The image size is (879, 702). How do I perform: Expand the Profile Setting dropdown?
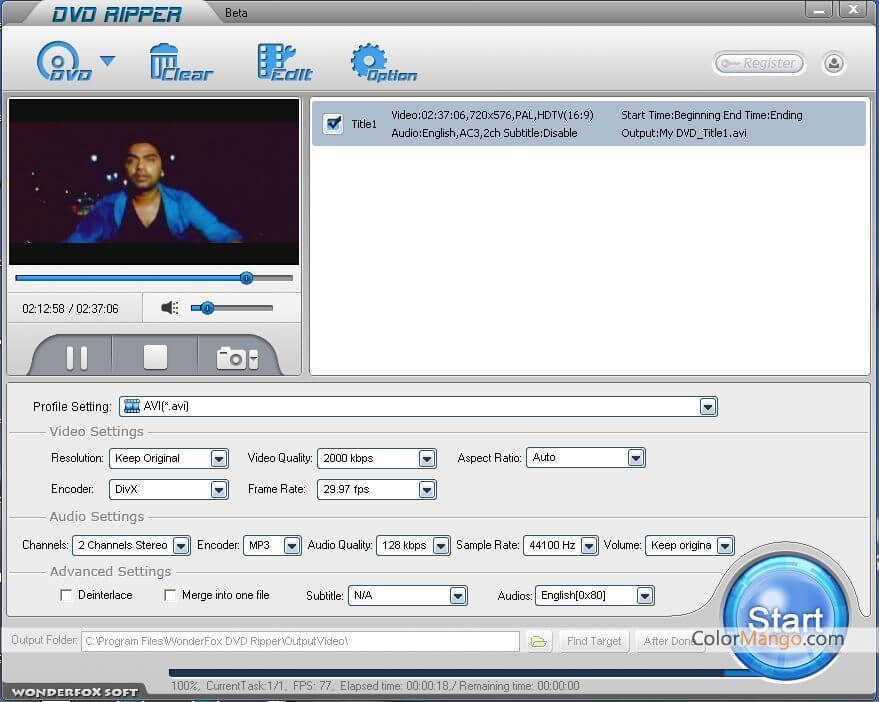[708, 407]
